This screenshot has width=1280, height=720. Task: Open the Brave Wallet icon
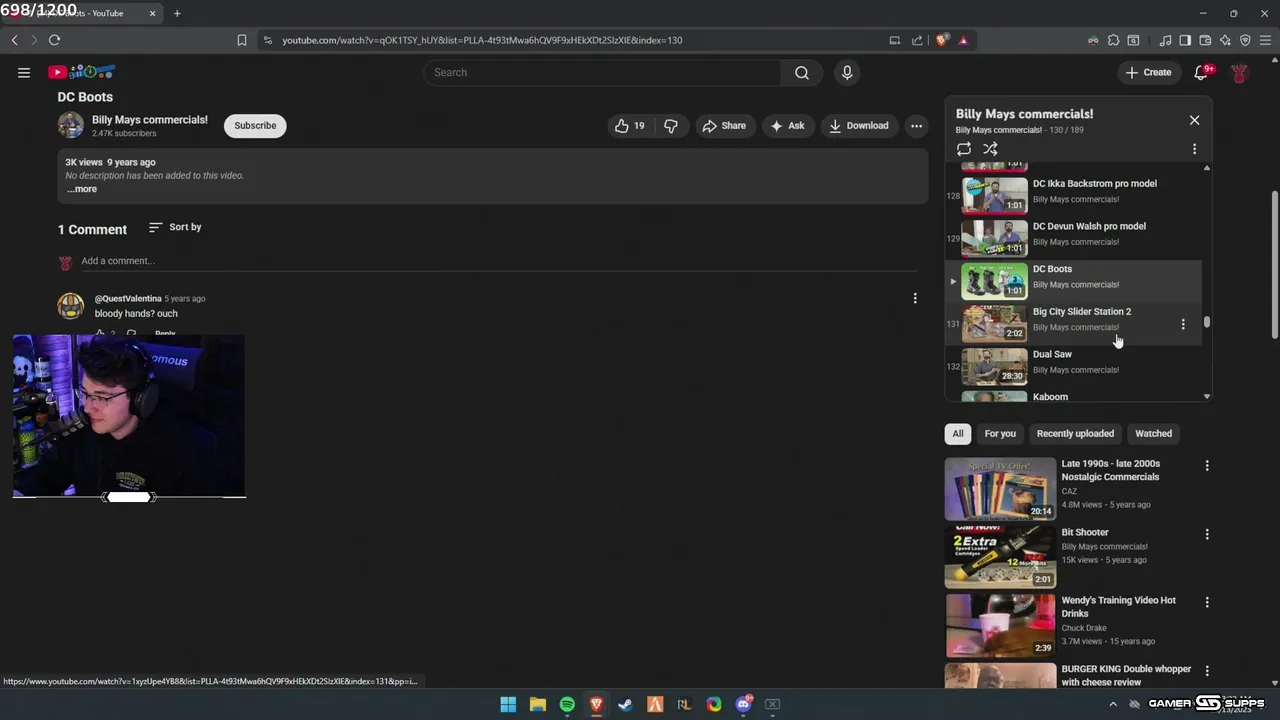pyautogui.click(x=1205, y=40)
